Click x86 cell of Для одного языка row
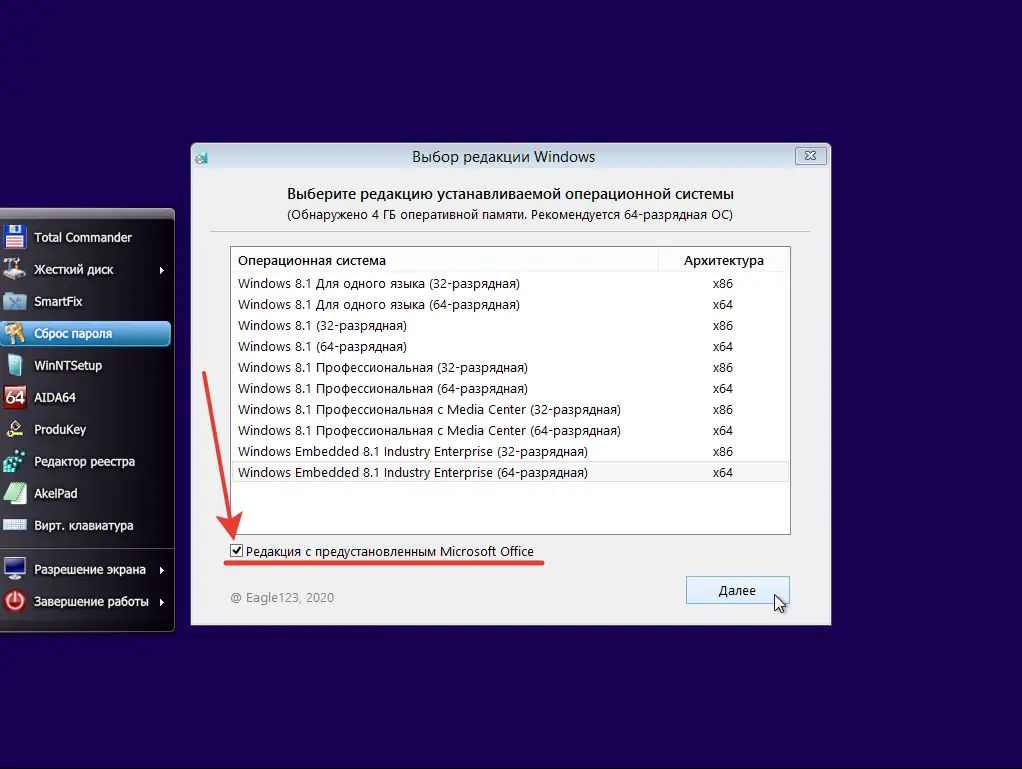Viewport: 1022px width, 769px height. [x=722, y=283]
